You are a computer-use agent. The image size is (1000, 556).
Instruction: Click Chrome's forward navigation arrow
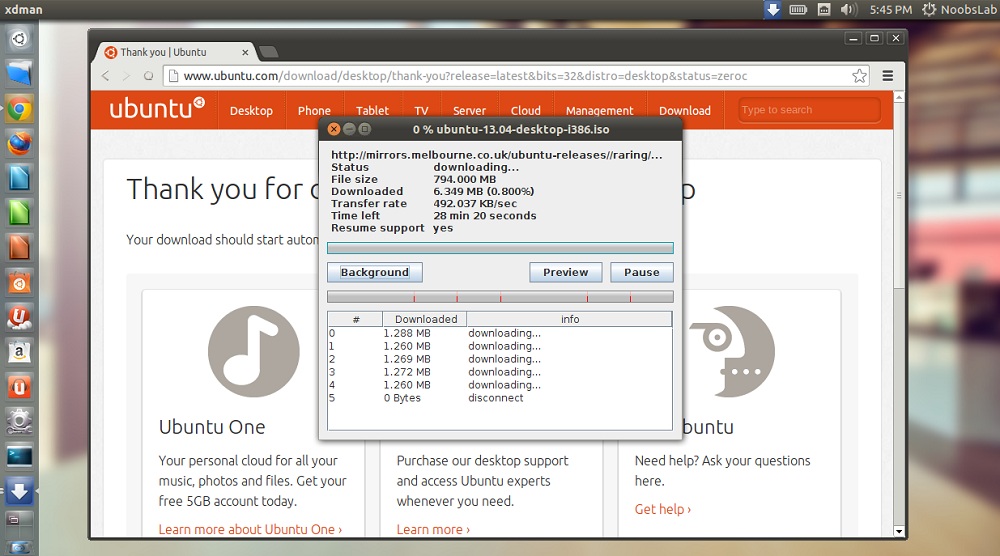[127, 76]
